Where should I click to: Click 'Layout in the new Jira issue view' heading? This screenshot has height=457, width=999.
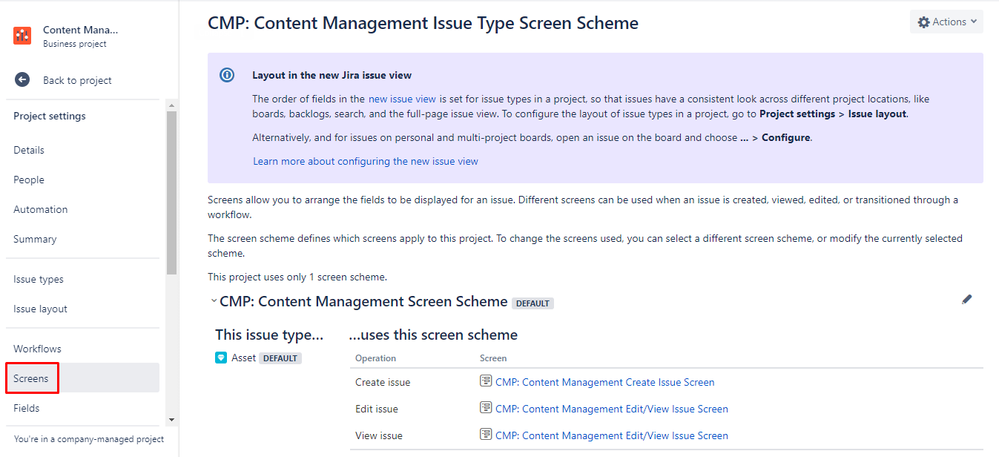(332, 75)
